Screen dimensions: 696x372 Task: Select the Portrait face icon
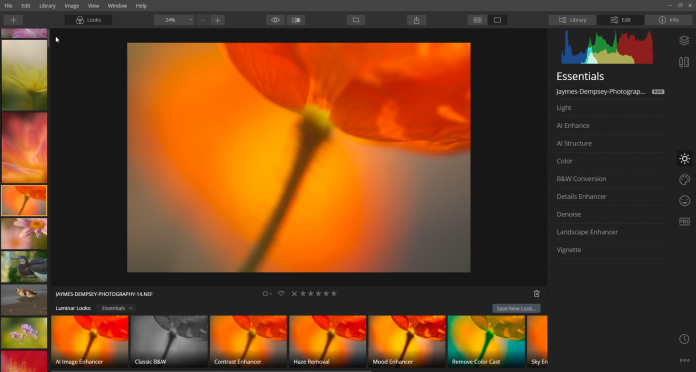684,201
